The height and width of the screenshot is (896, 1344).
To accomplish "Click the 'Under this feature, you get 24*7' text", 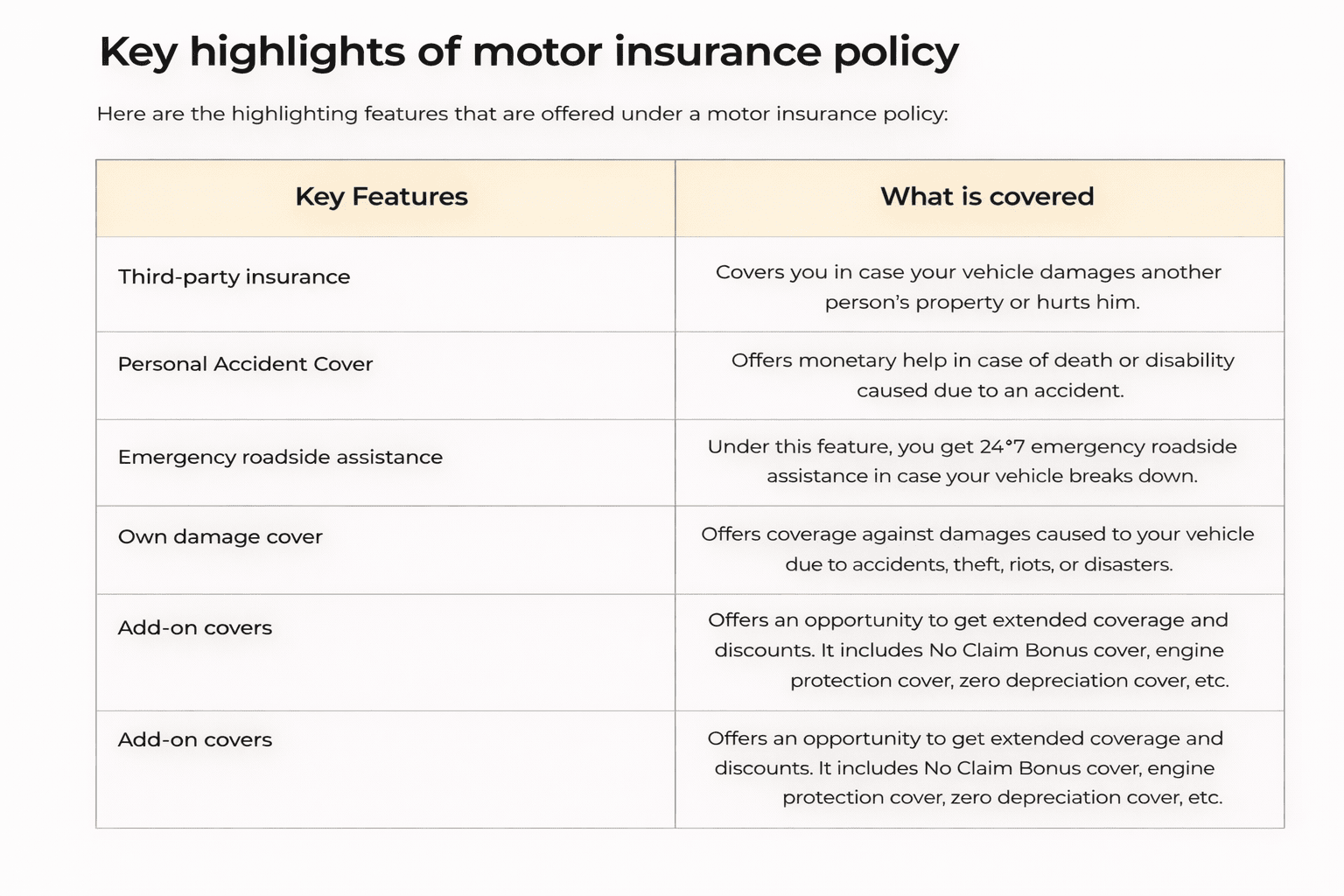I will (971, 446).
